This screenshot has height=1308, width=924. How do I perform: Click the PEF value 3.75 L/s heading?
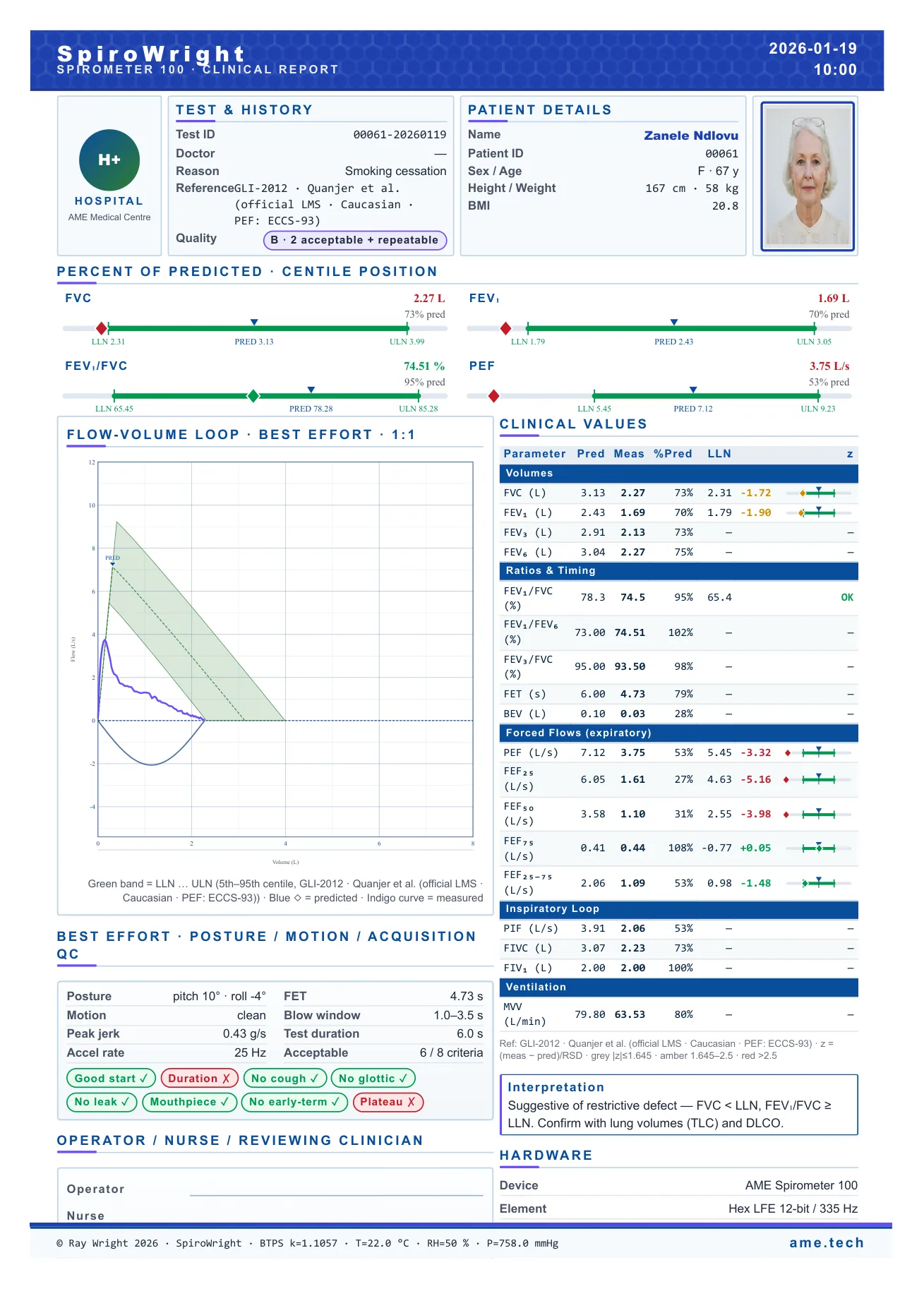[829, 366]
